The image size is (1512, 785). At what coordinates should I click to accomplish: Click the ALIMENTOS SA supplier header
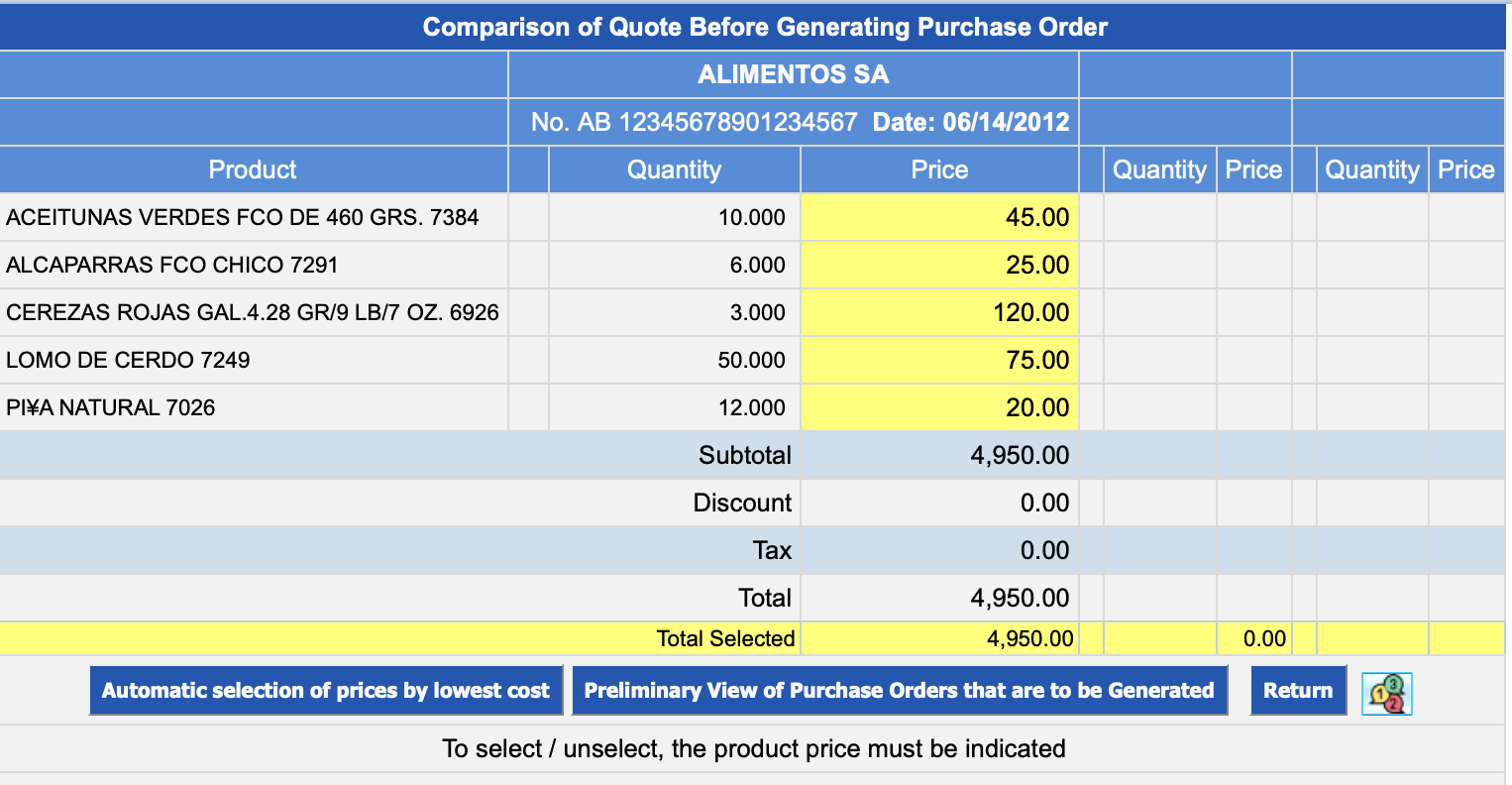(x=793, y=74)
